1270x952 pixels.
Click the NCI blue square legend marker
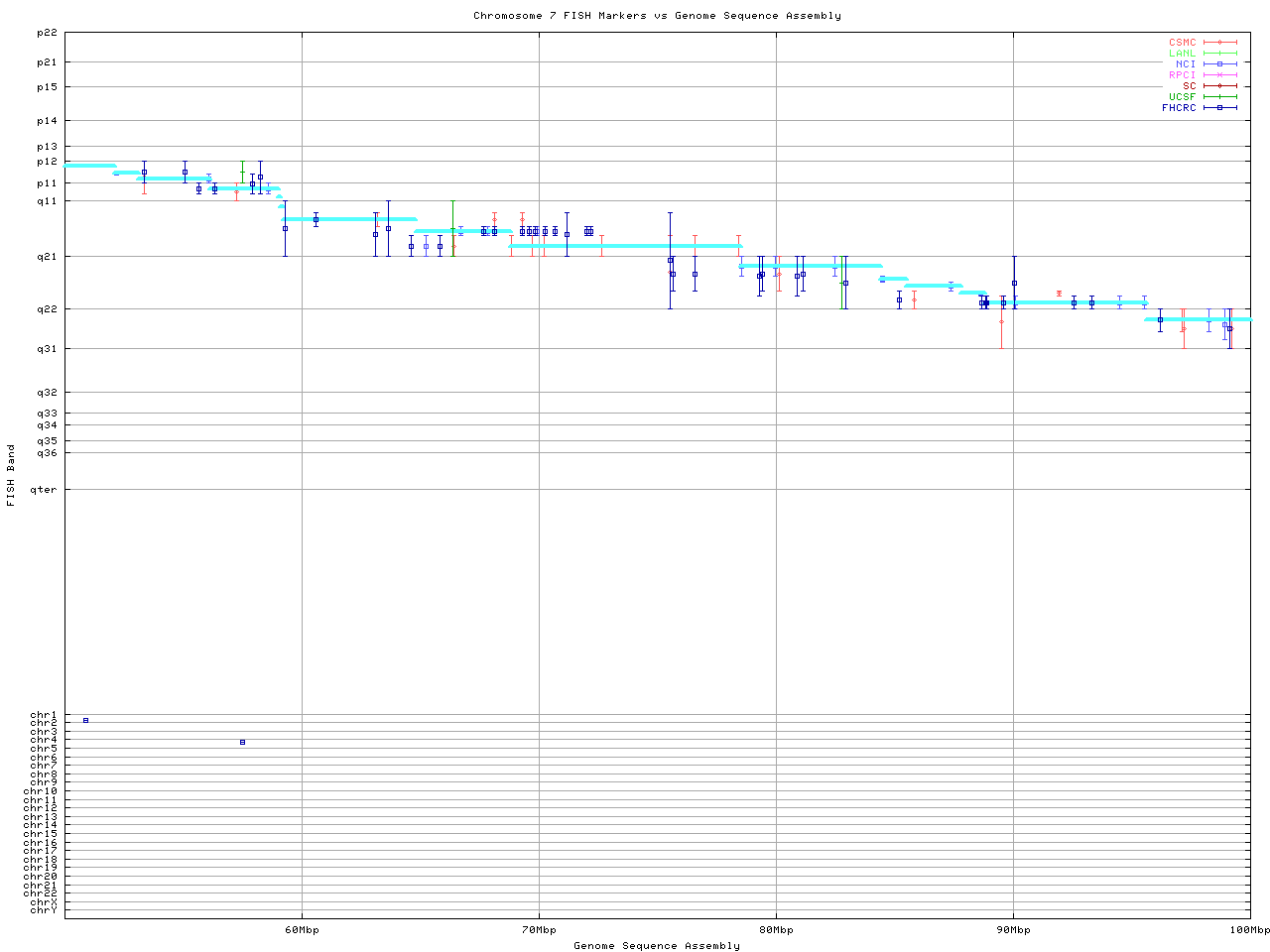click(x=1219, y=63)
